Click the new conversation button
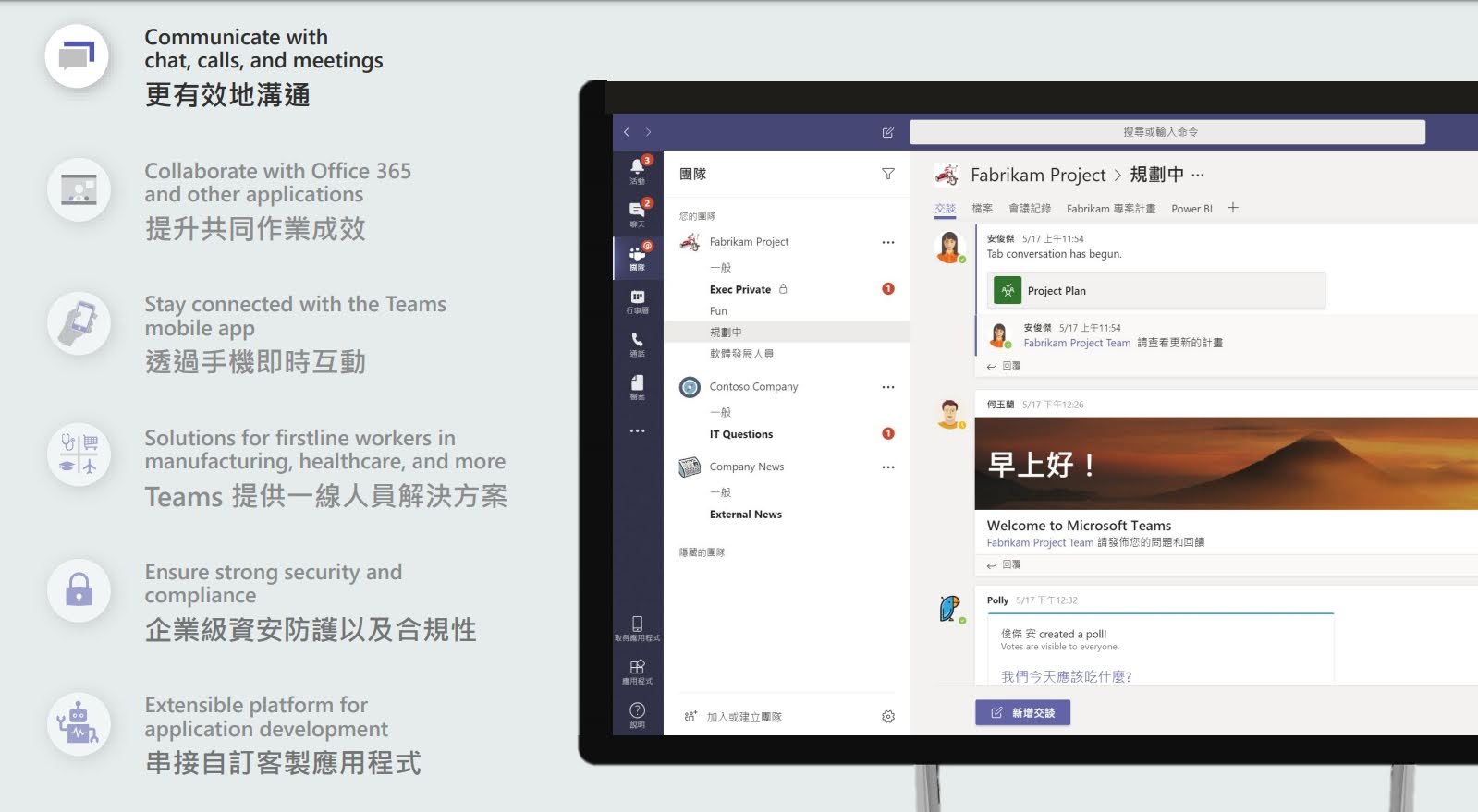1478x812 pixels. tap(1022, 712)
